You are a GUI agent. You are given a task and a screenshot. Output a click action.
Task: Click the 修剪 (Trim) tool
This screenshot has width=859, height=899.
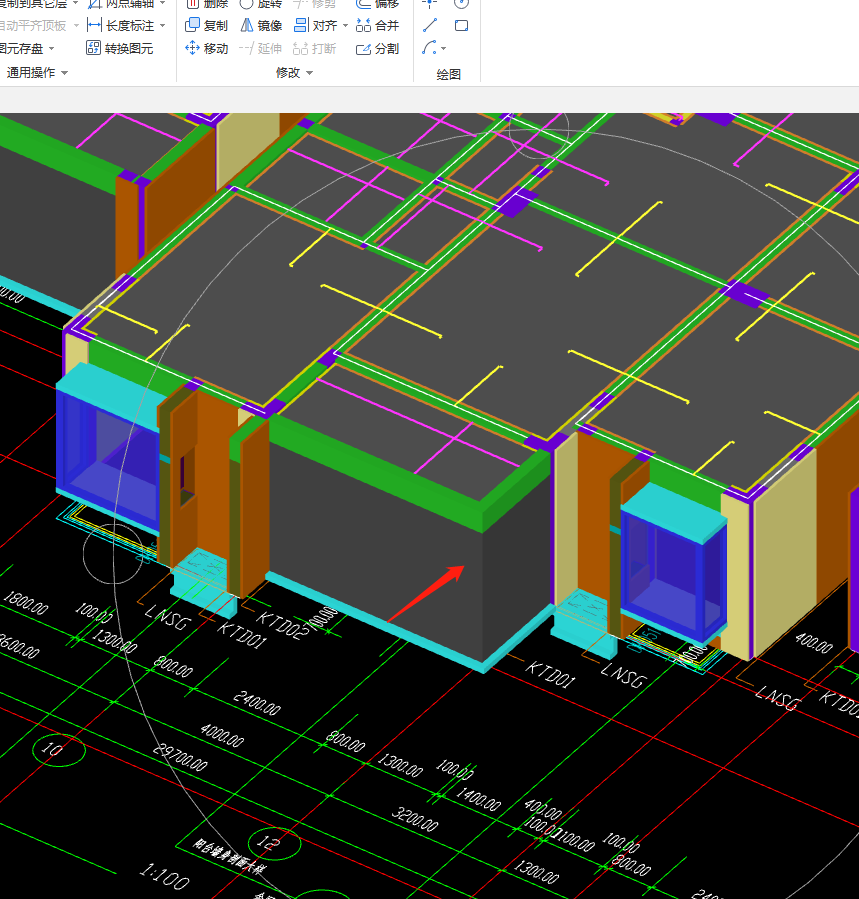tap(314, 4)
